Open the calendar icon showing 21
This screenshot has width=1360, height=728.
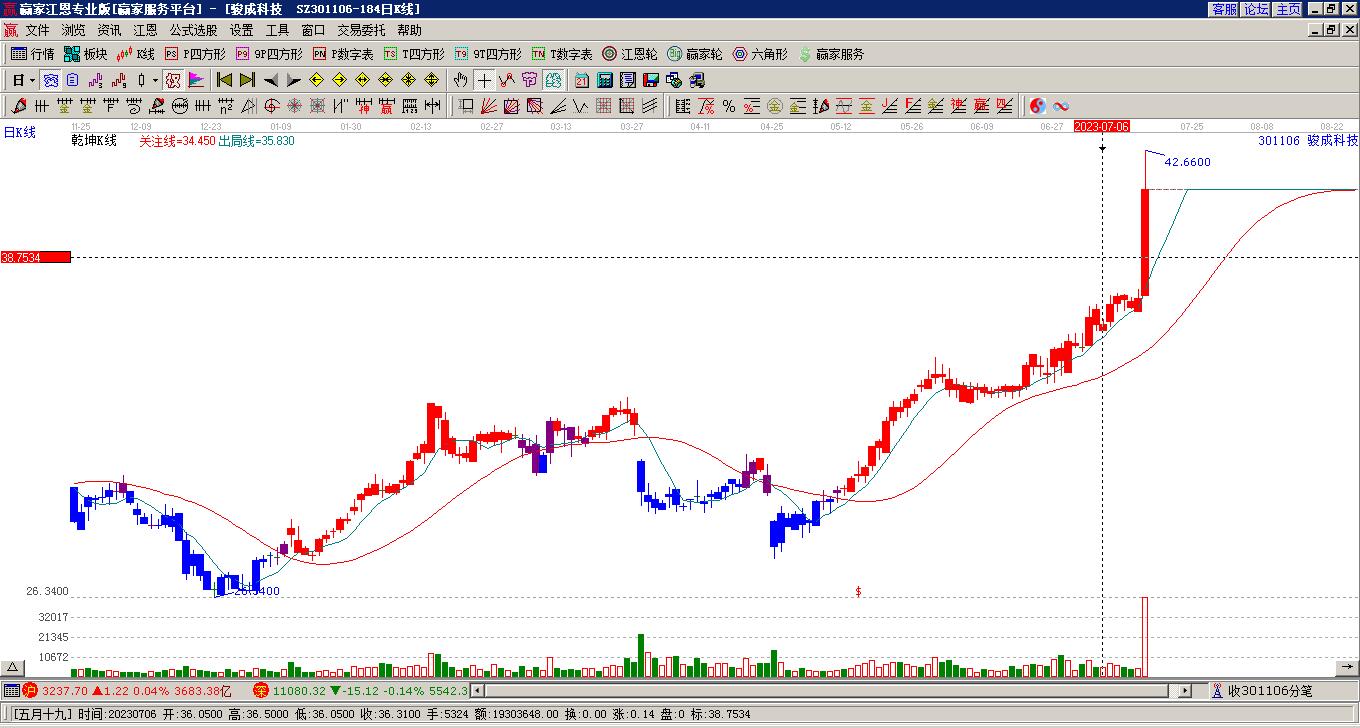582,80
